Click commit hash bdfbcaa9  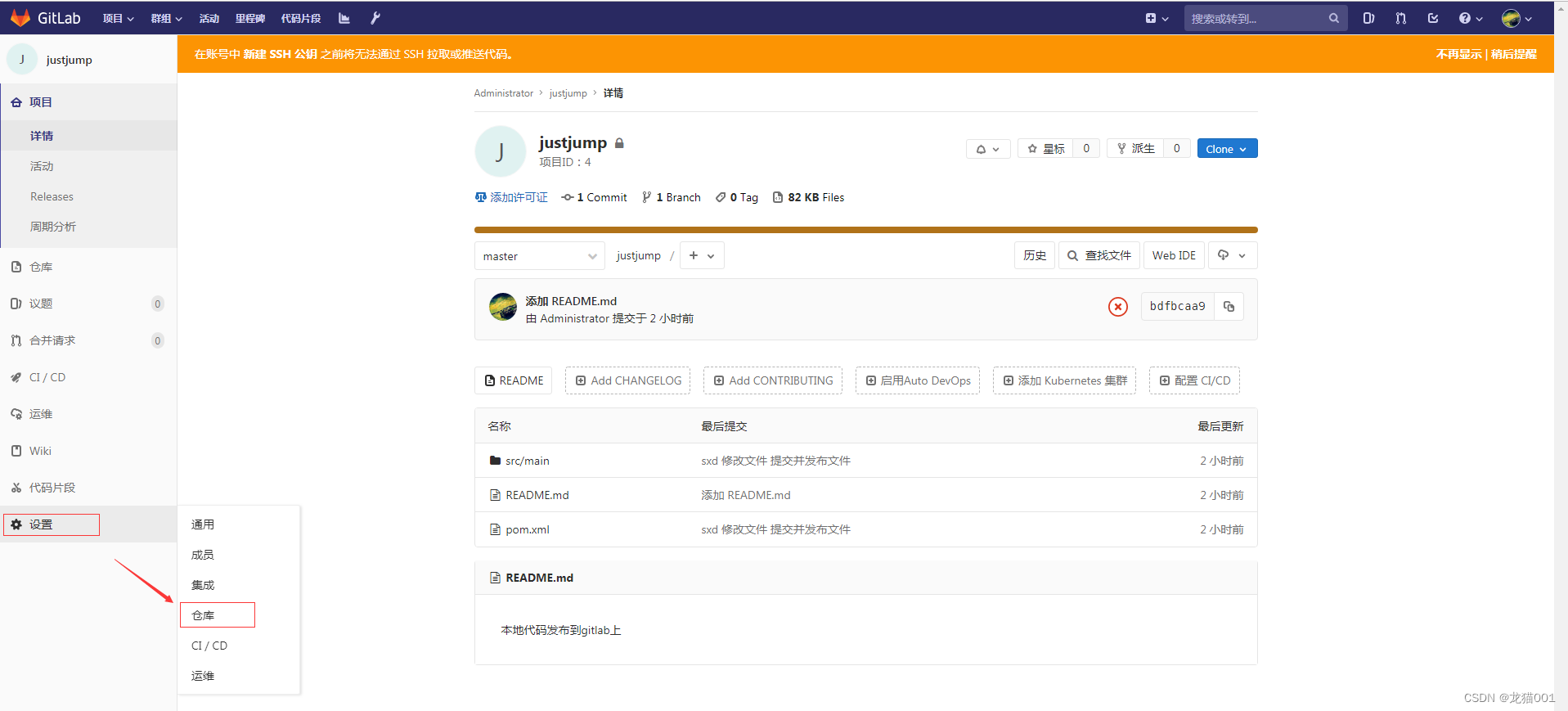click(1177, 306)
